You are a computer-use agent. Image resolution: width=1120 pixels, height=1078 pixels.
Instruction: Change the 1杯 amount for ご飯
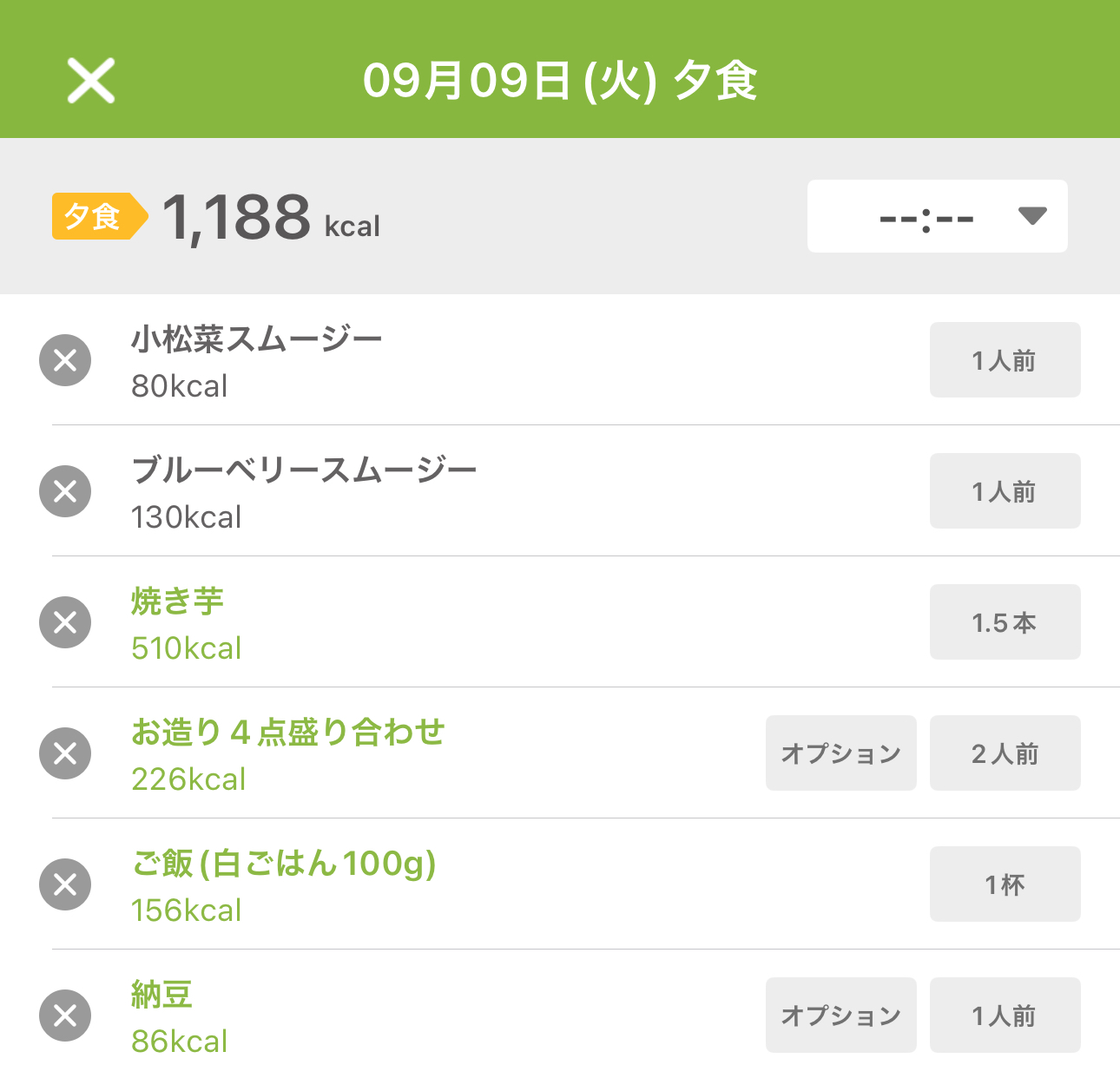(x=1005, y=884)
